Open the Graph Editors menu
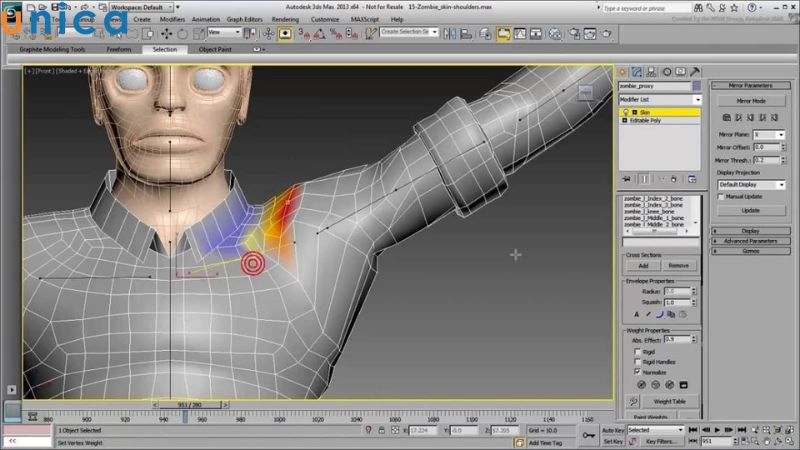This screenshot has height=450, width=800. pos(243,18)
